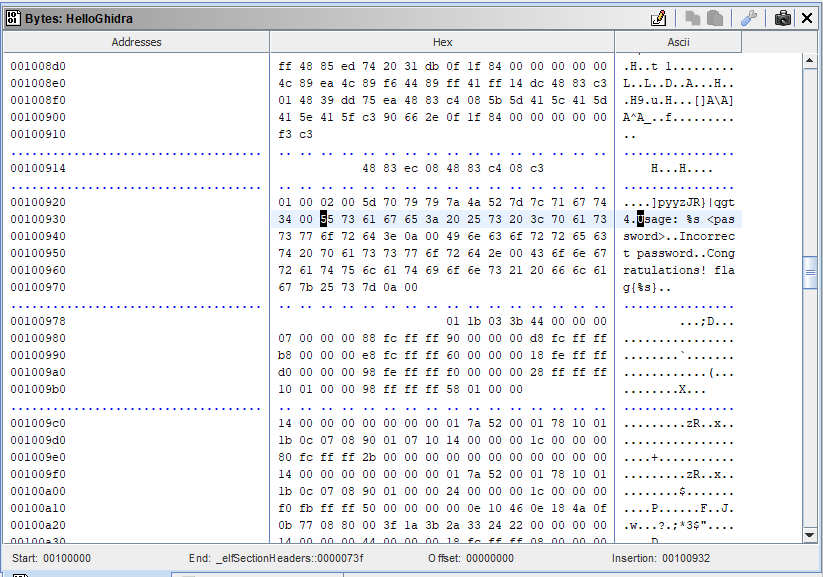This screenshot has height=577, width=823.
Task: Click hex byte '4c' starting row 001008e0
Action: point(285,83)
